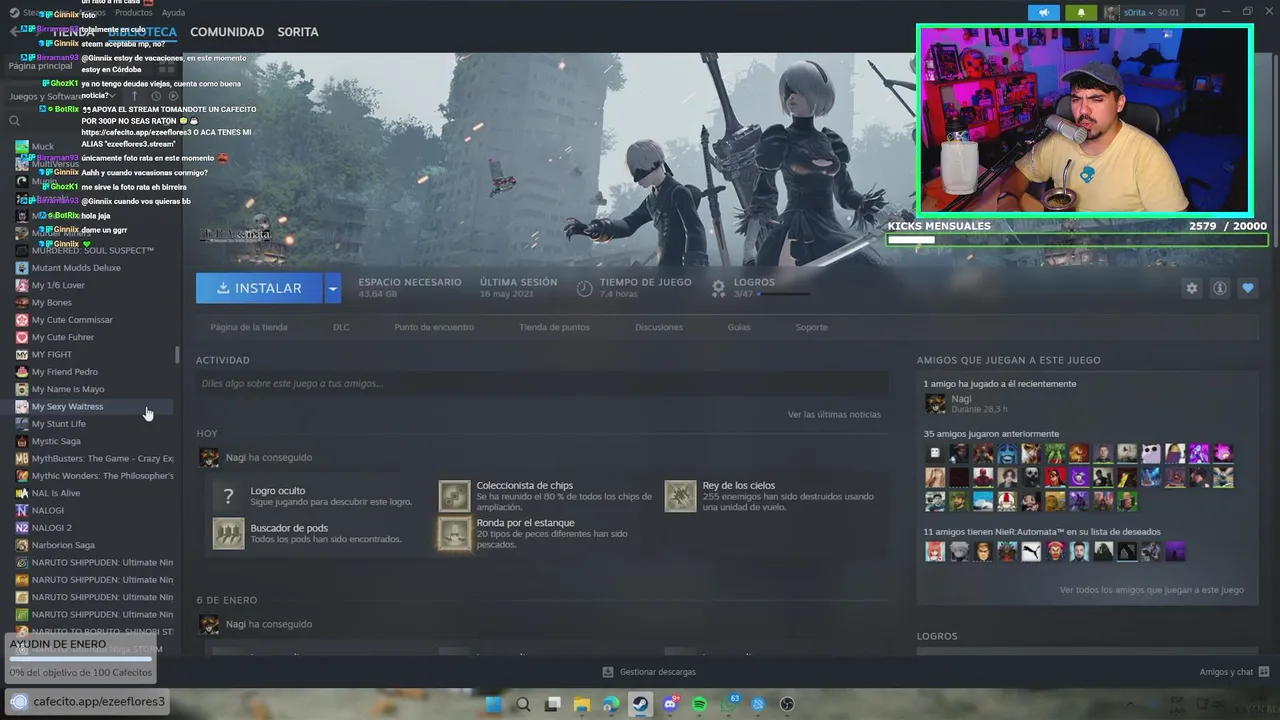Open Discord from taskbar

coord(670,704)
